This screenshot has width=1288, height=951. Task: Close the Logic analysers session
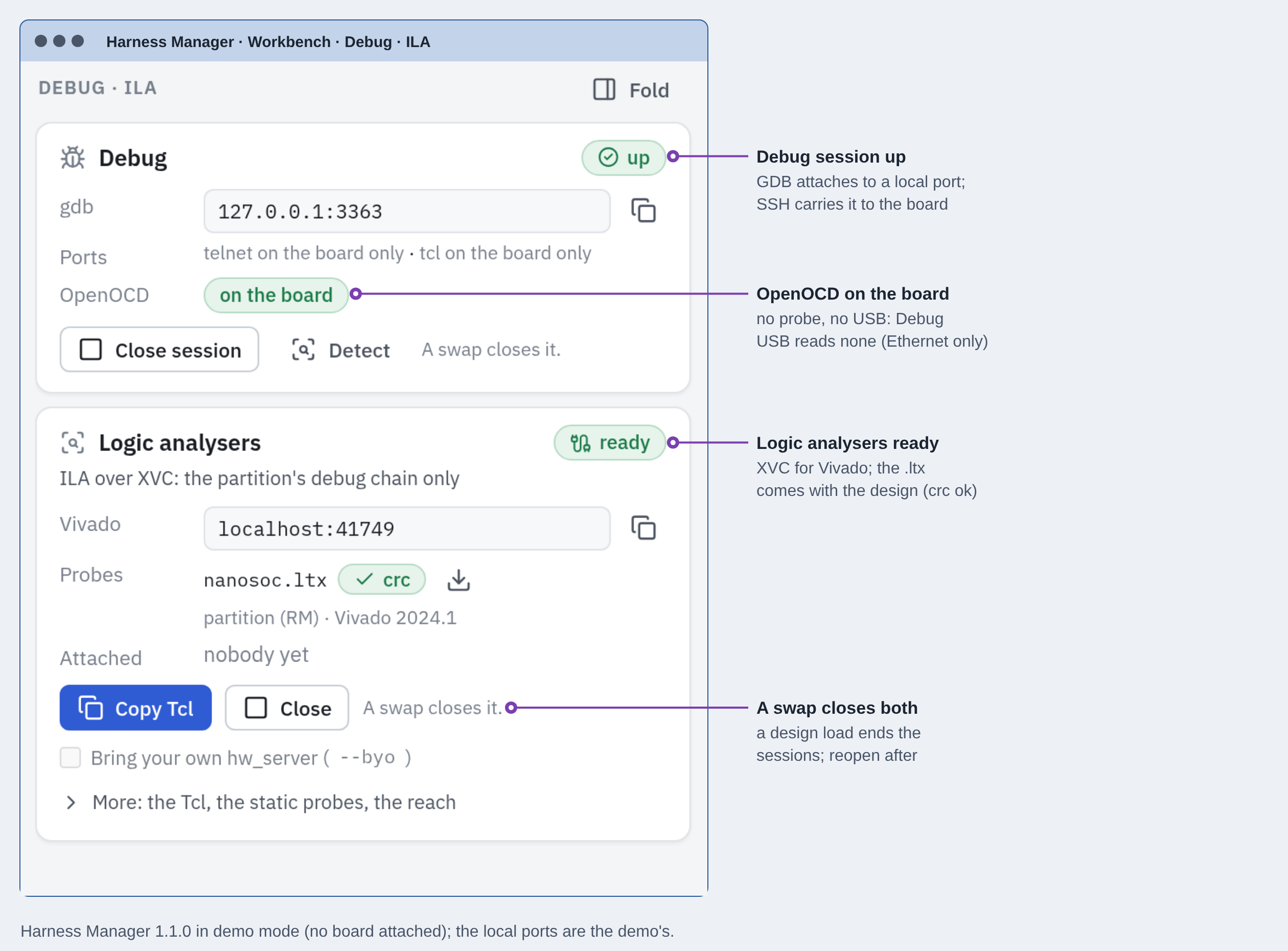287,708
